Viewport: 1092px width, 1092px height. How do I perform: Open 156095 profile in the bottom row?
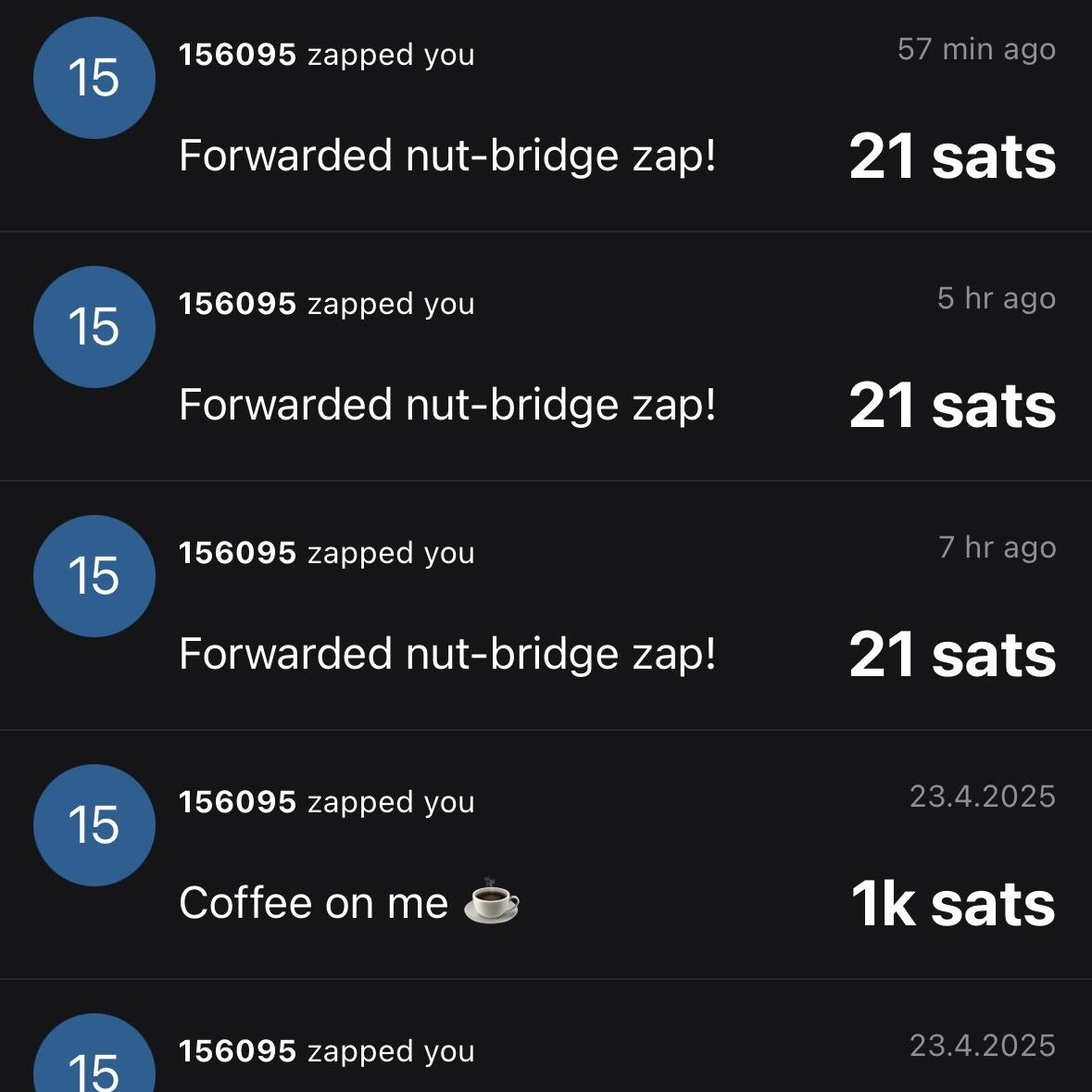click(237, 1051)
